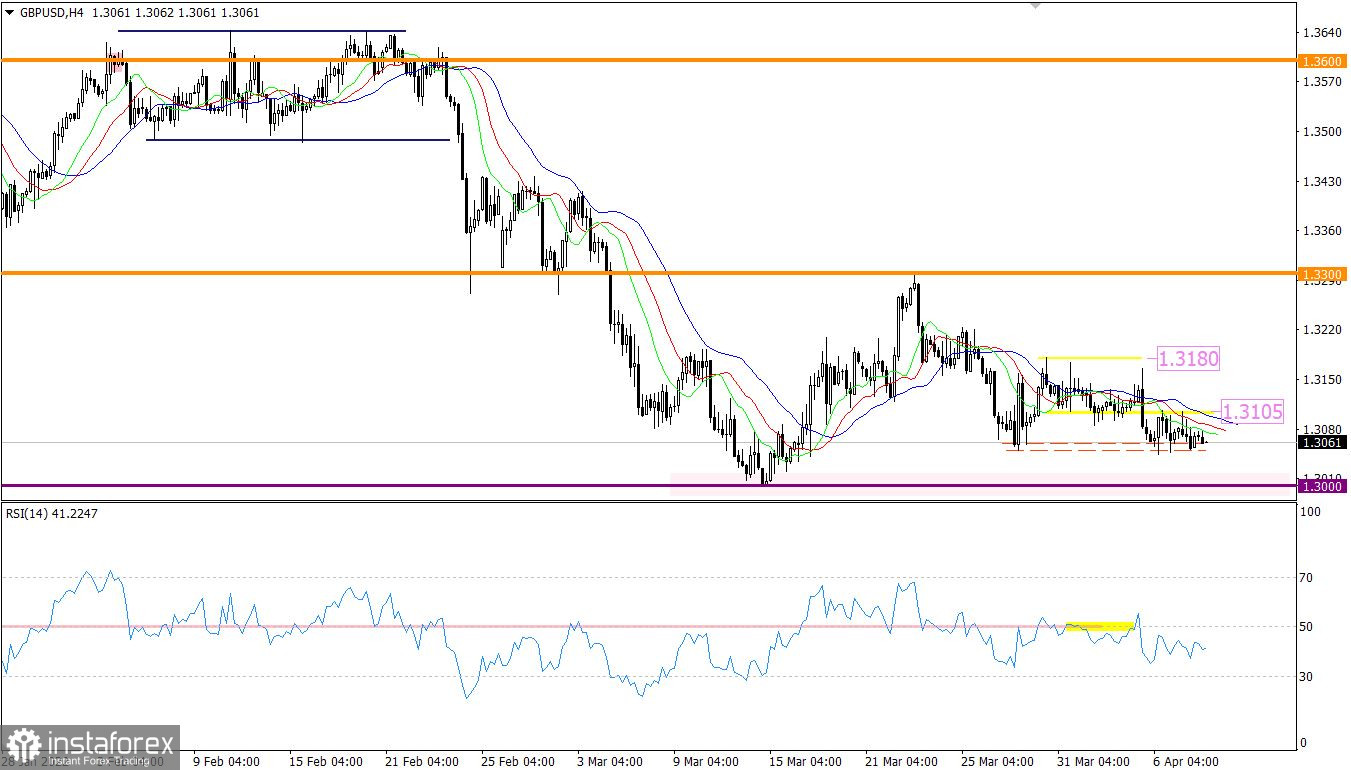Click the 6 Apr 04:00 date label
Viewport: 1351px width, 770px height.
coord(1186,761)
